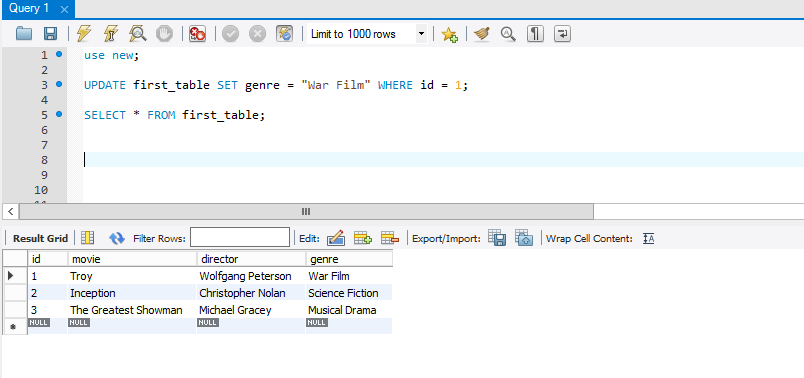Select the Christopher Nolan cell
Image resolution: width=804 pixels, height=378 pixels.
[x=251, y=293]
